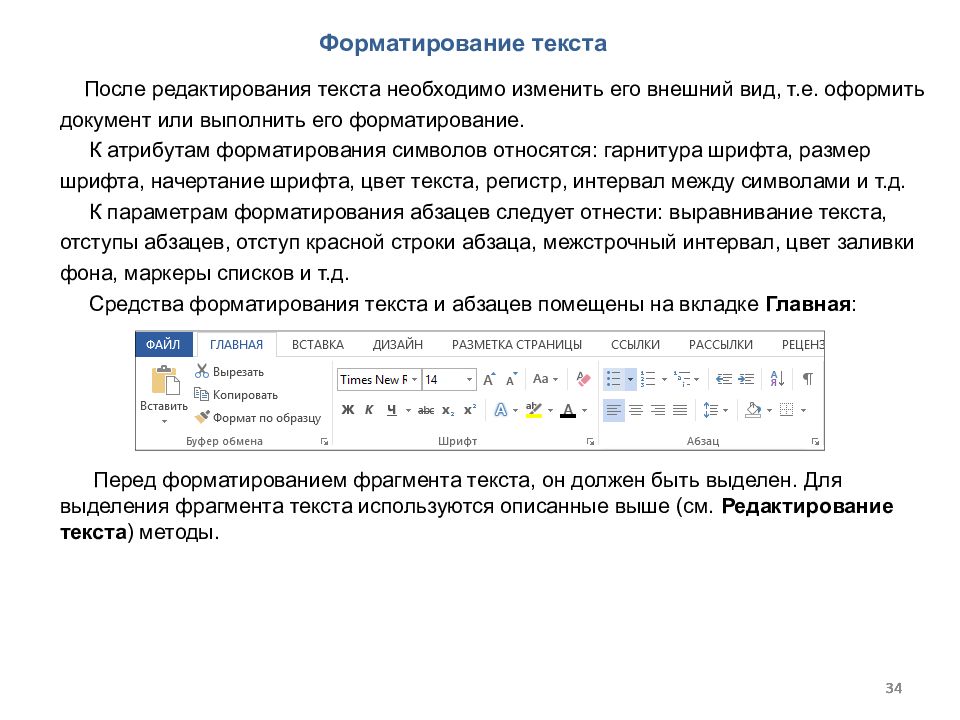Expand the borders dropdown arrow
The image size is (960, 720).
pos(803,410)
